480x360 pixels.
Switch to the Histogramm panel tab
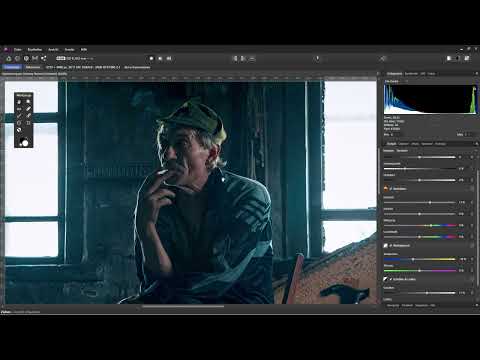tap(394, 74)
